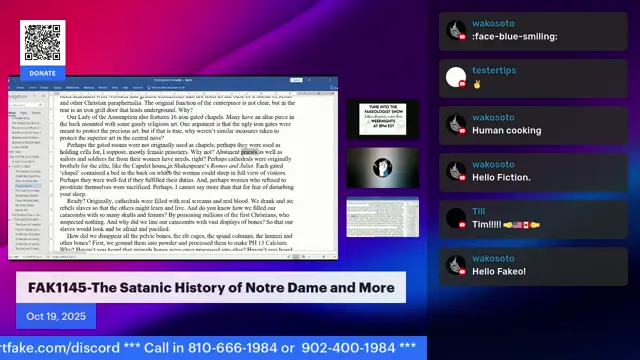Select the Word document preview thumbnail
640x360 pixels.
coord(382,217)
